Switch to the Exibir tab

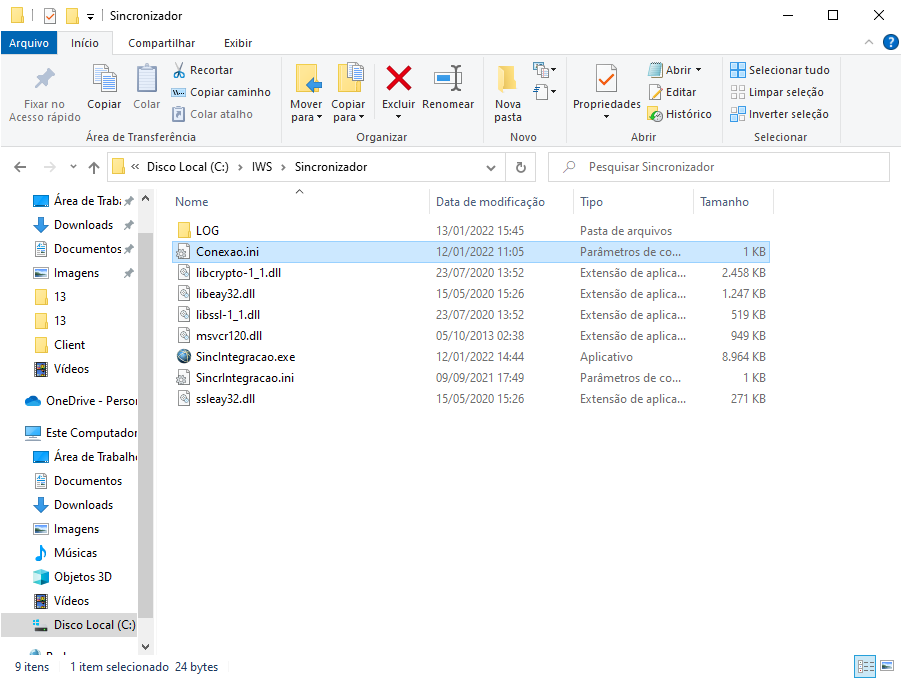click(x=238, y=43)
